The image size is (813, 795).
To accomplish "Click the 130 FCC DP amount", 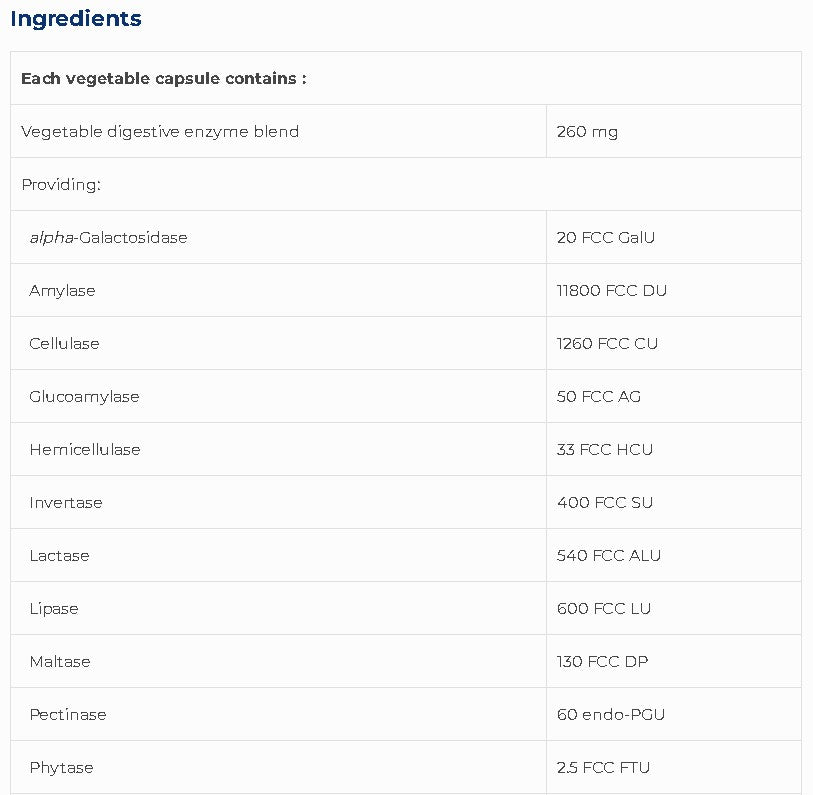I will tap(603, 661).
